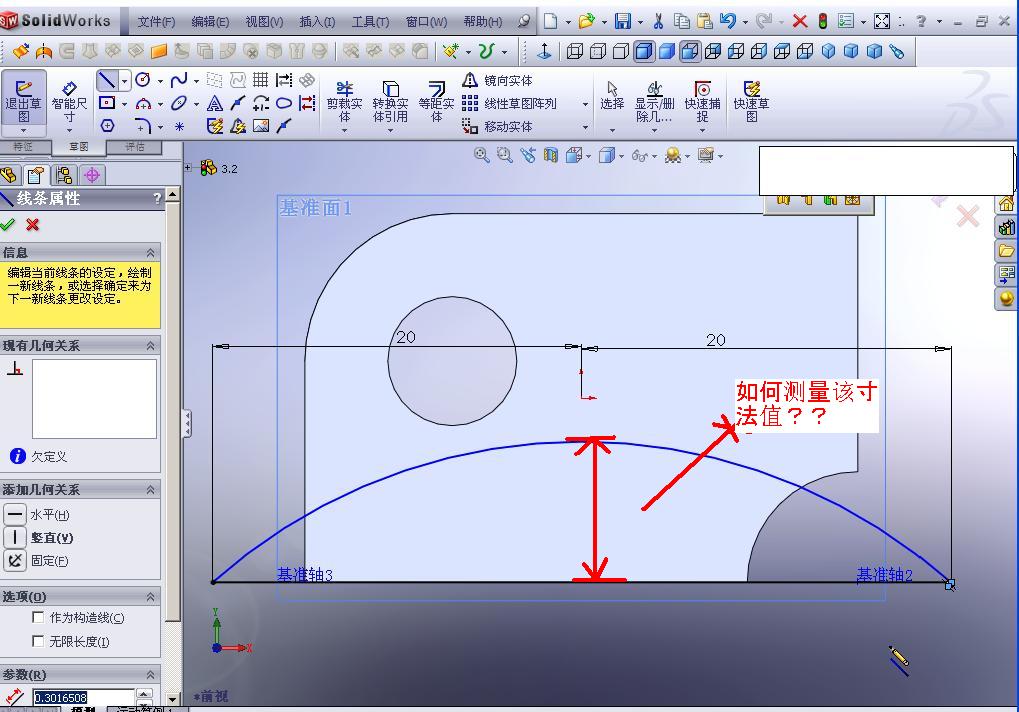Expand the 3.2 tree node in viewport

(188, 168)
